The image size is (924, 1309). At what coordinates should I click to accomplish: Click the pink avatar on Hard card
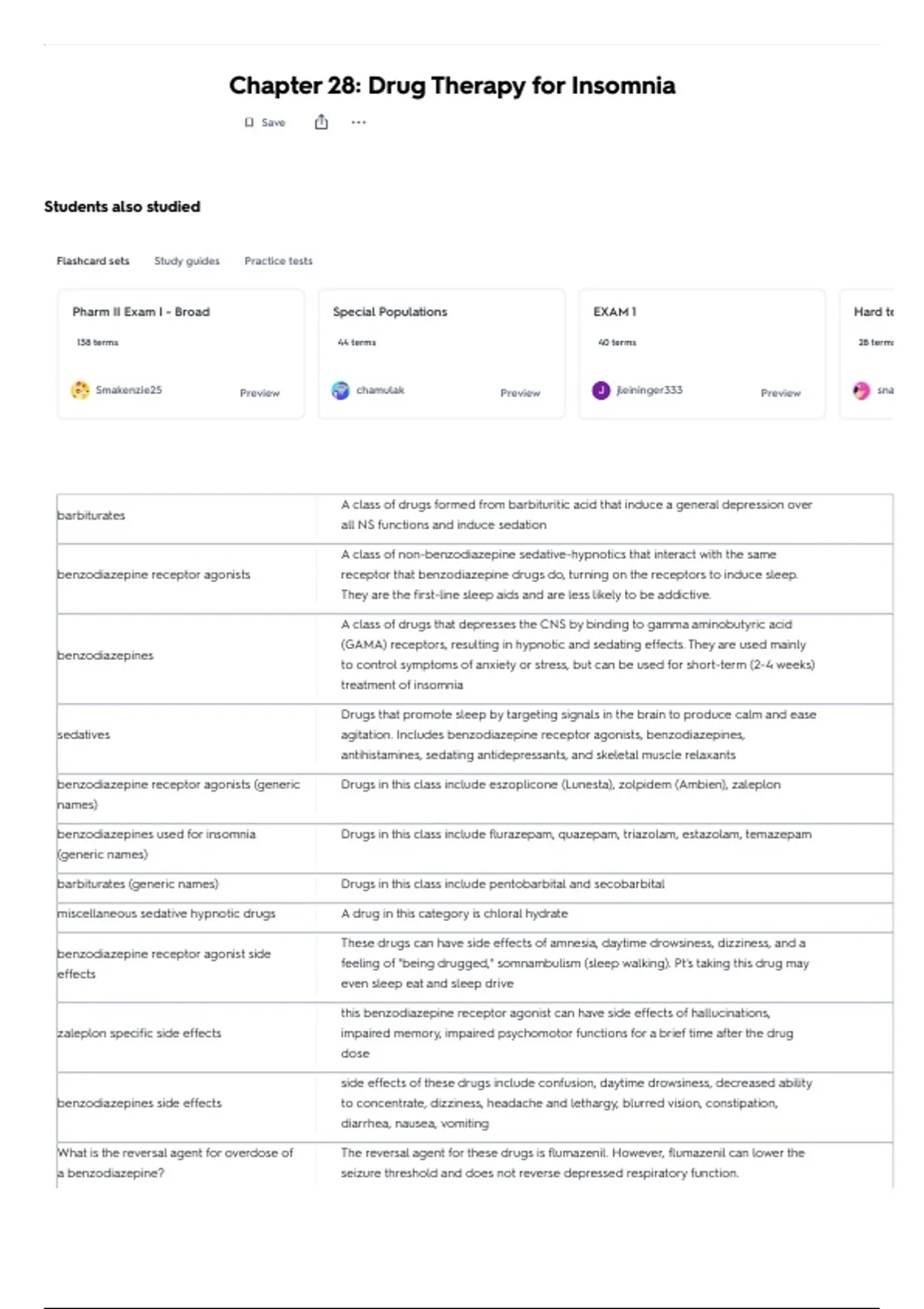tap(862, 390)
